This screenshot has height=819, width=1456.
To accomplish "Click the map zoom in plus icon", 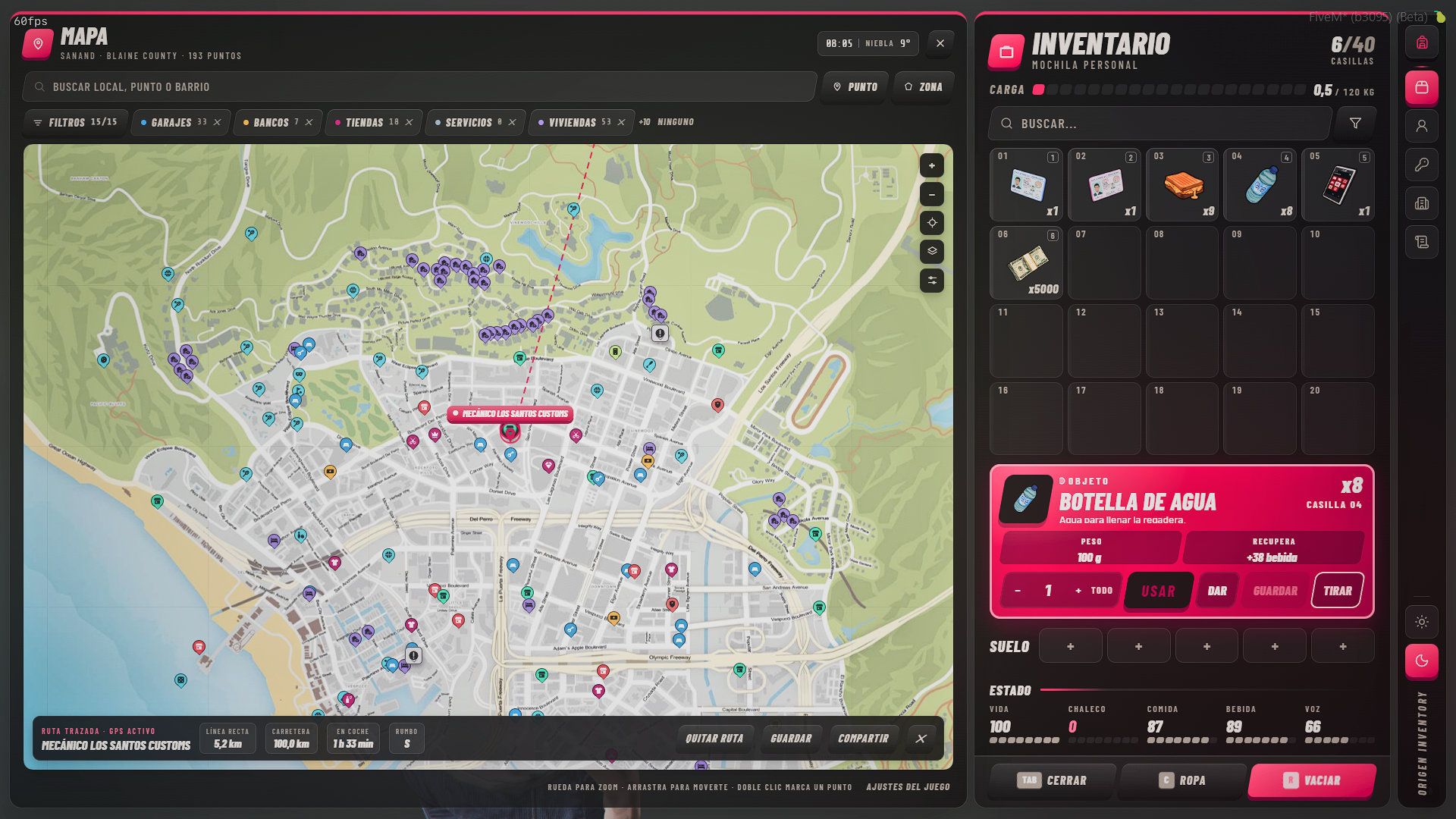I will click(x=932, y=165).
